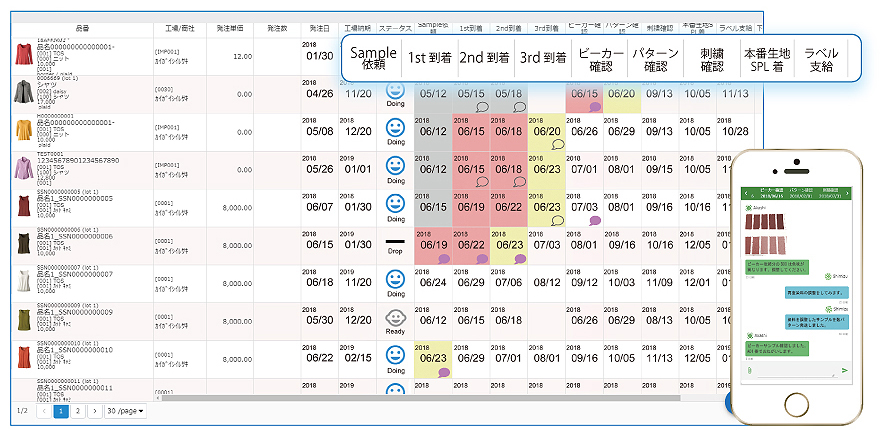
Task: Click the Doing smiley status for TEST0001
Action: 394,164
